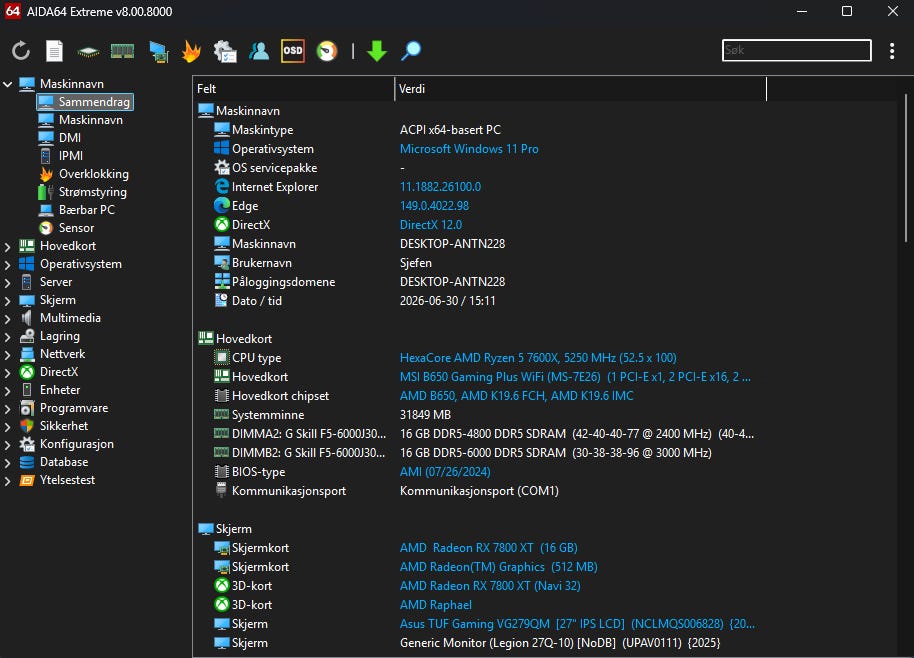Select the DIMMA2 memory row
Screen dimensions: 914x658
tap(479, 434)
